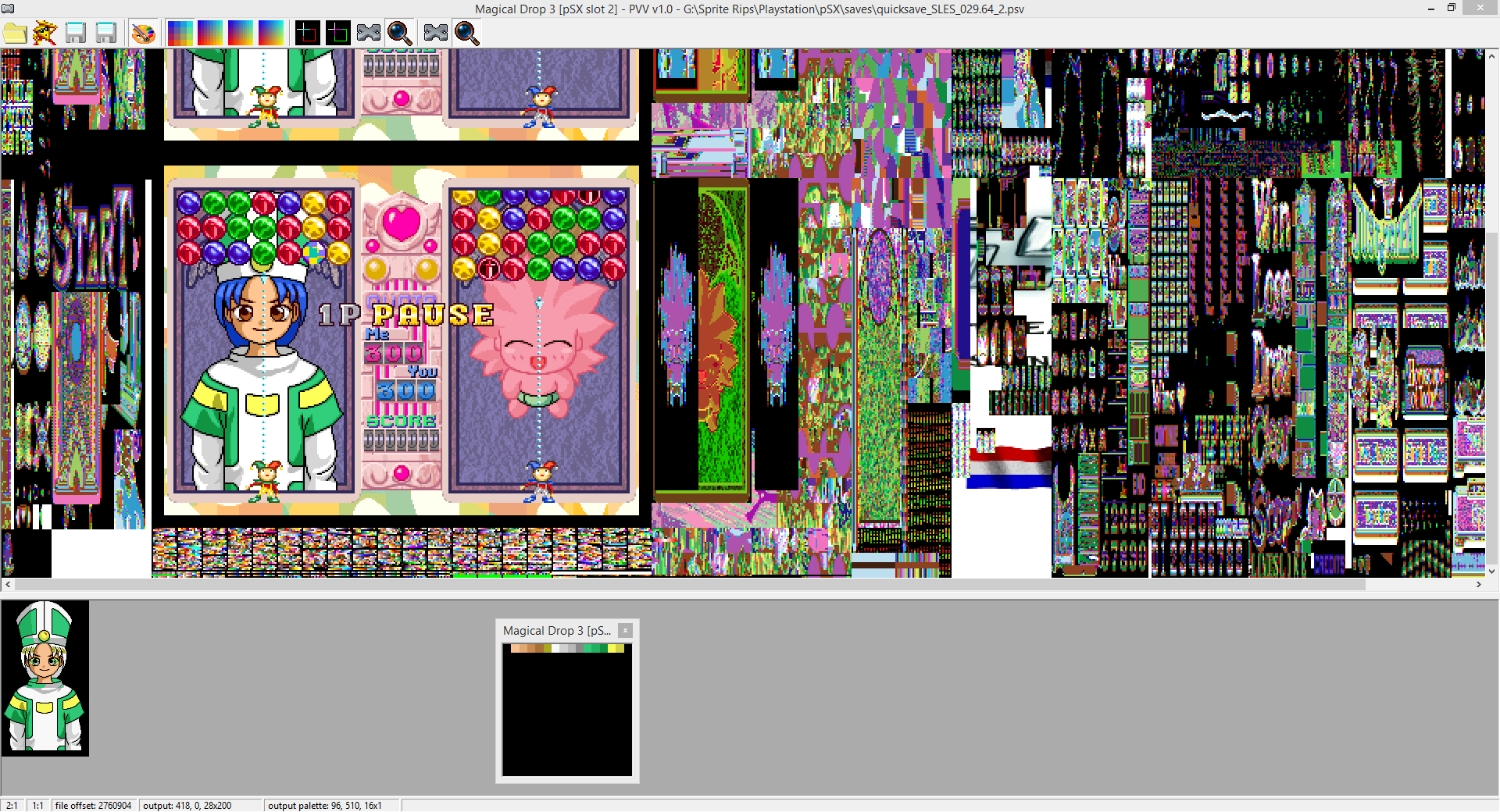Toggle the green-cornered crosshair selection tool
Viewport: 1500px width, 812px height.
(337, 34)
